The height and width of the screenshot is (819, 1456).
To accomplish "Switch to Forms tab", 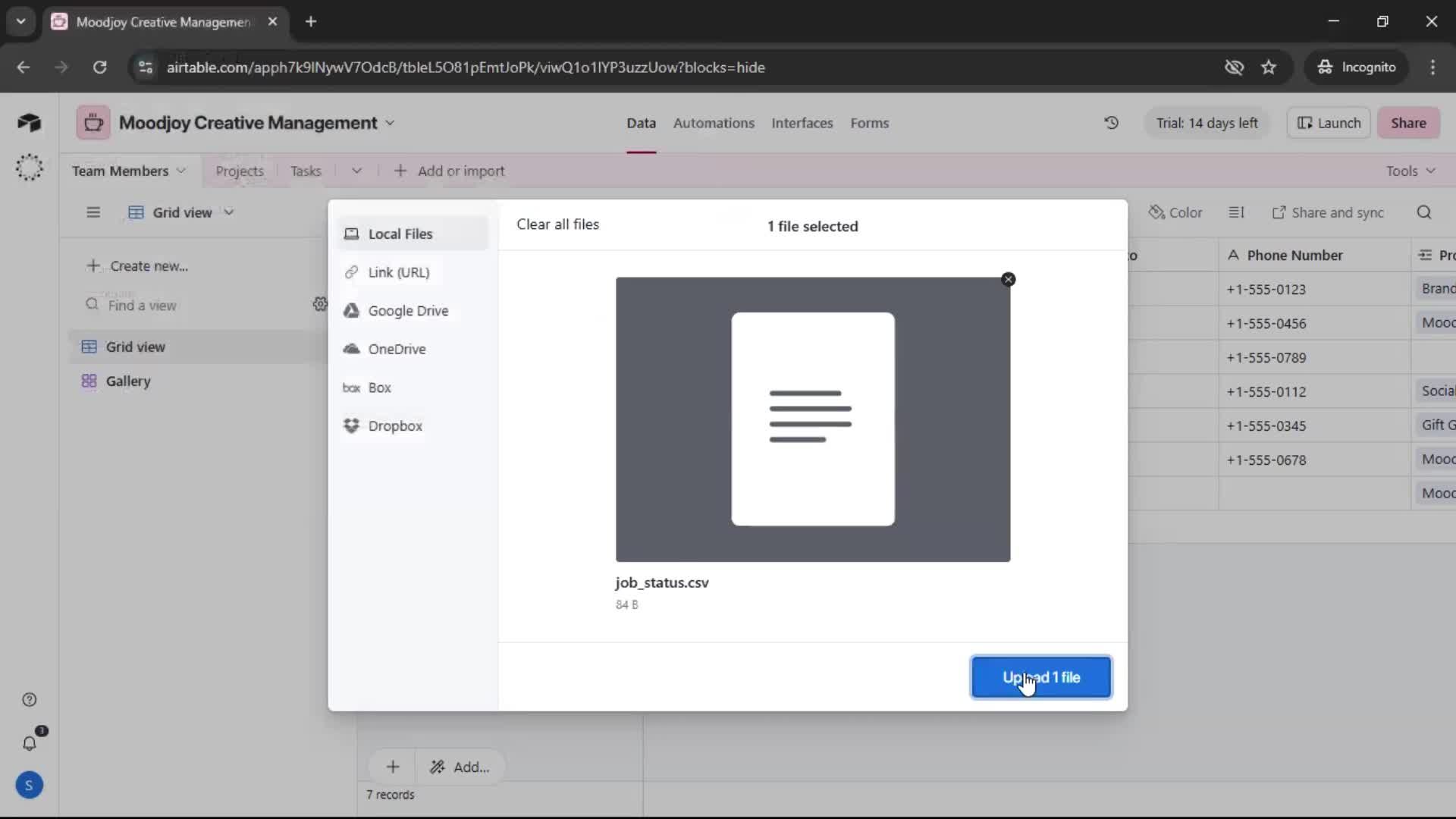I will click(x=869, y=123).
